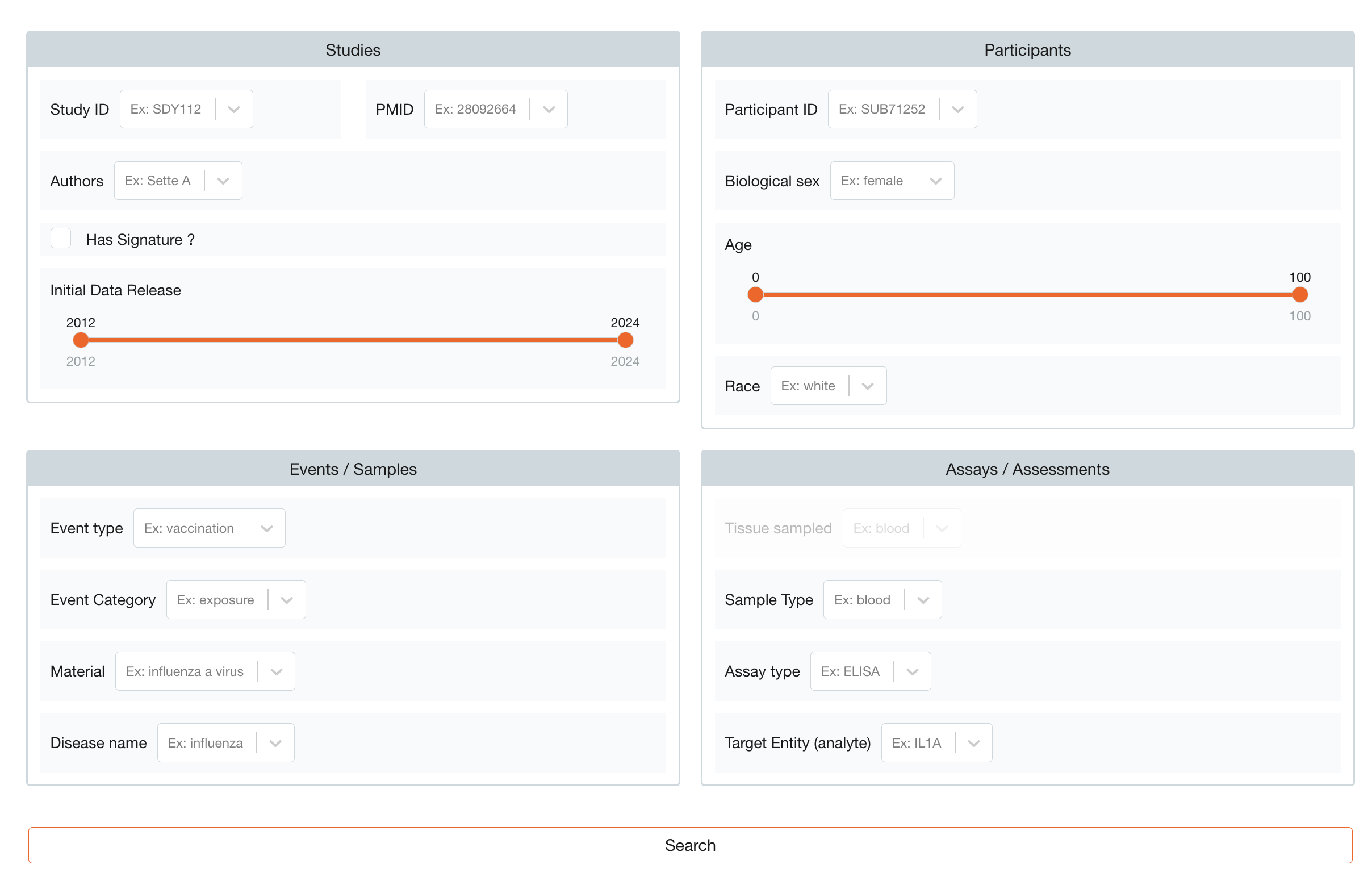
Task: Open the Event type dropdown chevron
Action: 266,528
